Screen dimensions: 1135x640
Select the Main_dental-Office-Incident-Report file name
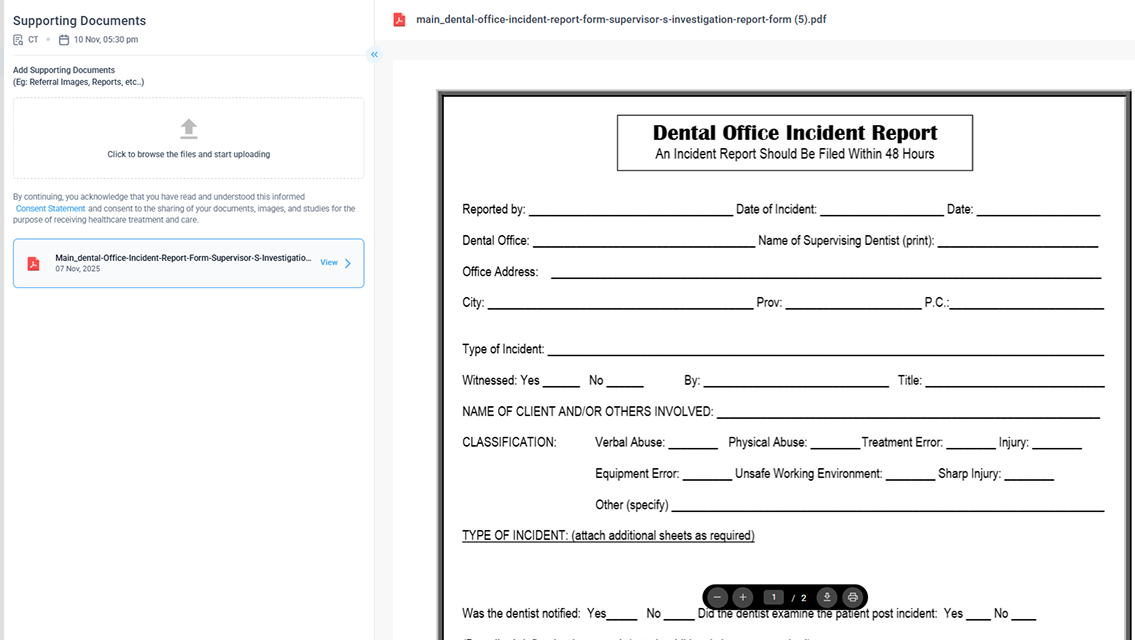click(183, 257)
